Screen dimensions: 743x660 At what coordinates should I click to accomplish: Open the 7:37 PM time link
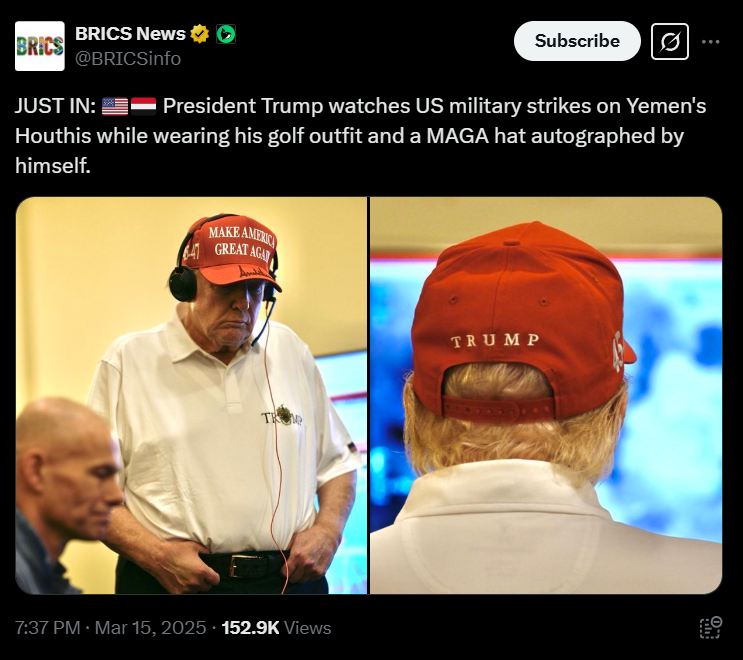coord(47,628)
